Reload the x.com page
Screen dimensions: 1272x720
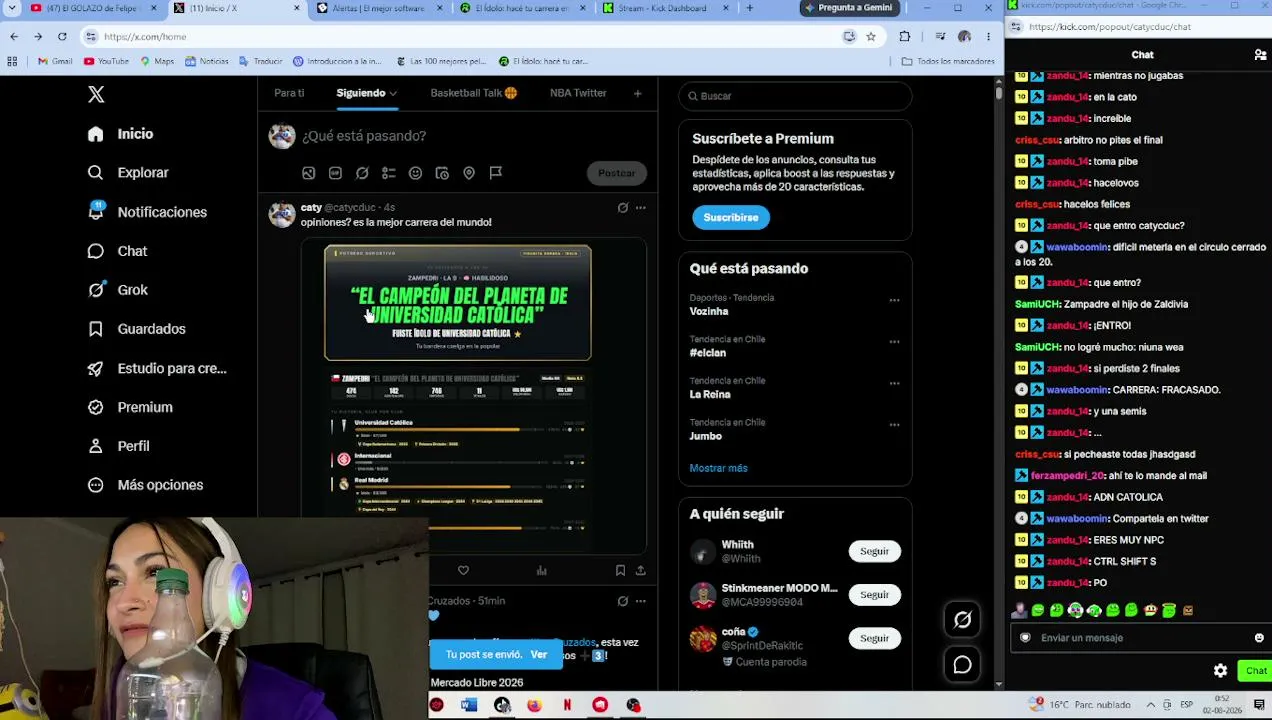tap(62, 37)
